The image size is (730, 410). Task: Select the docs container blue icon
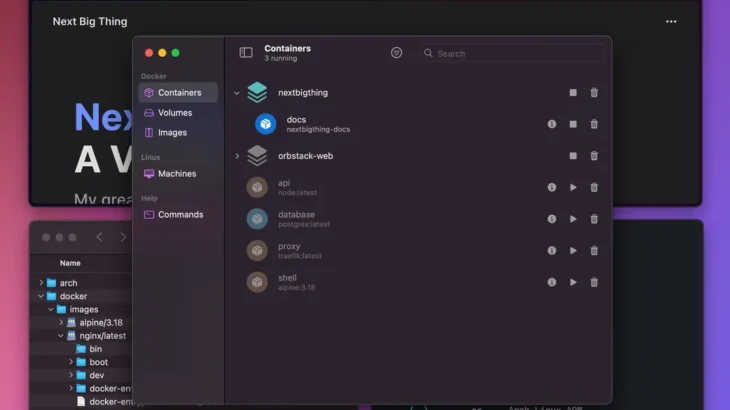[265, 124]
